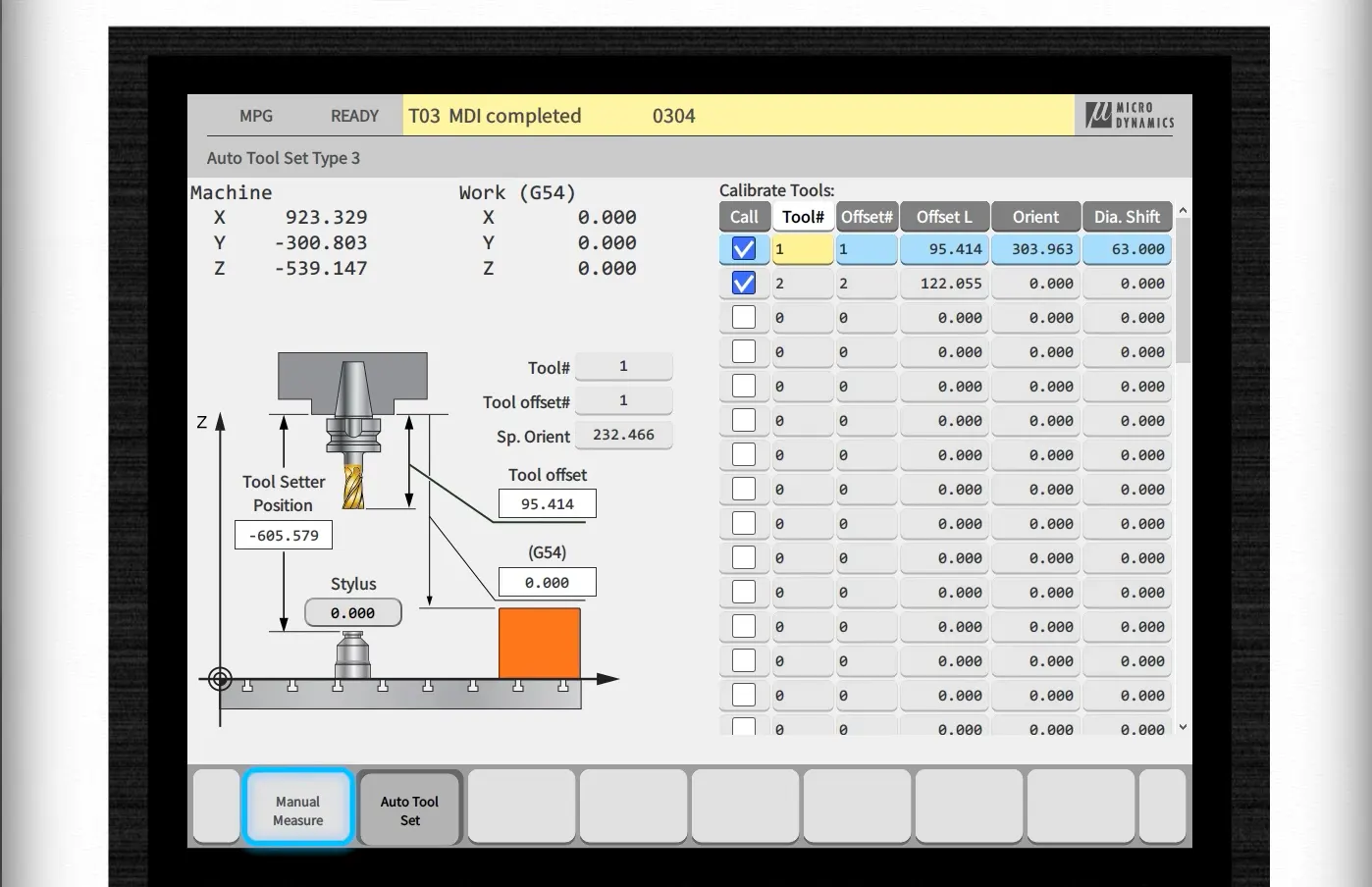Click the Call column header
The image size is (1372, 887).
pos(744,217)
